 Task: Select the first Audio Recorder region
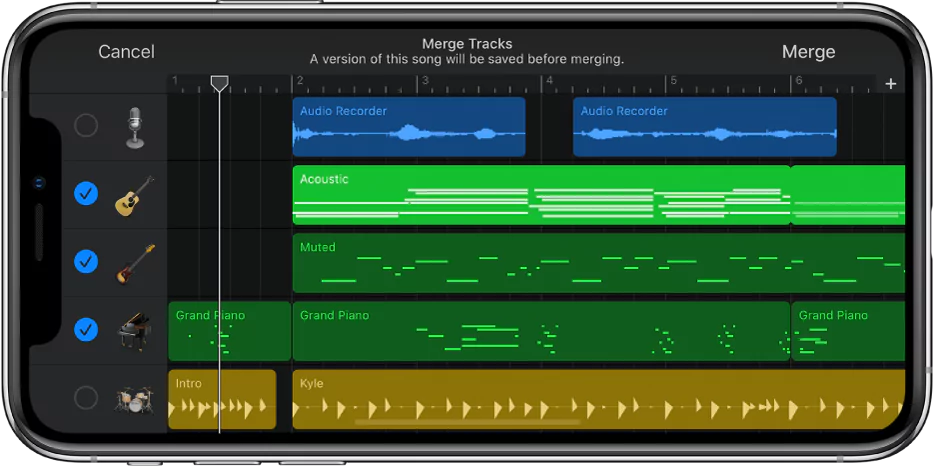point(409,127)
